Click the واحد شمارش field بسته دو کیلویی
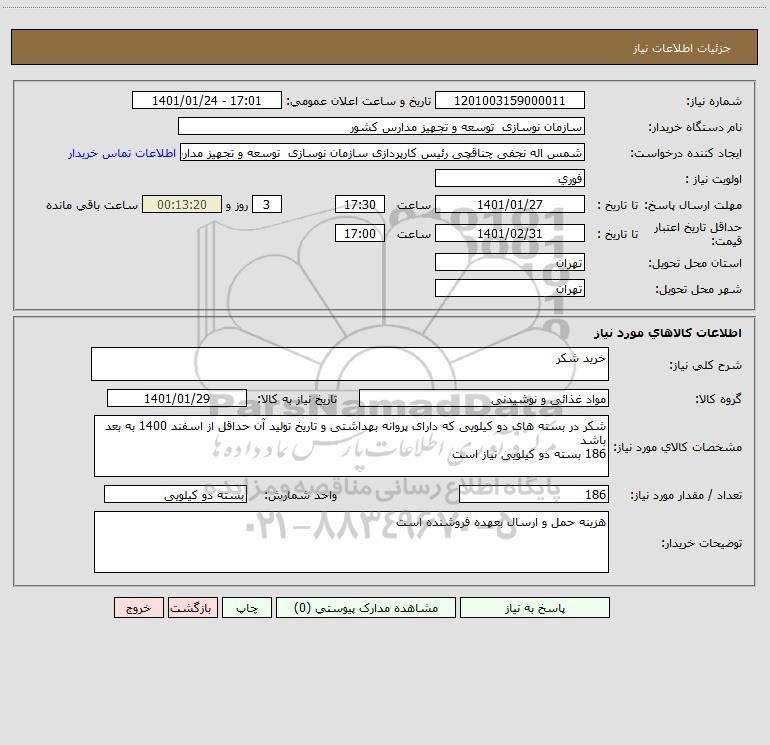This screenshot has height=745, width=770. click(175, 494)
